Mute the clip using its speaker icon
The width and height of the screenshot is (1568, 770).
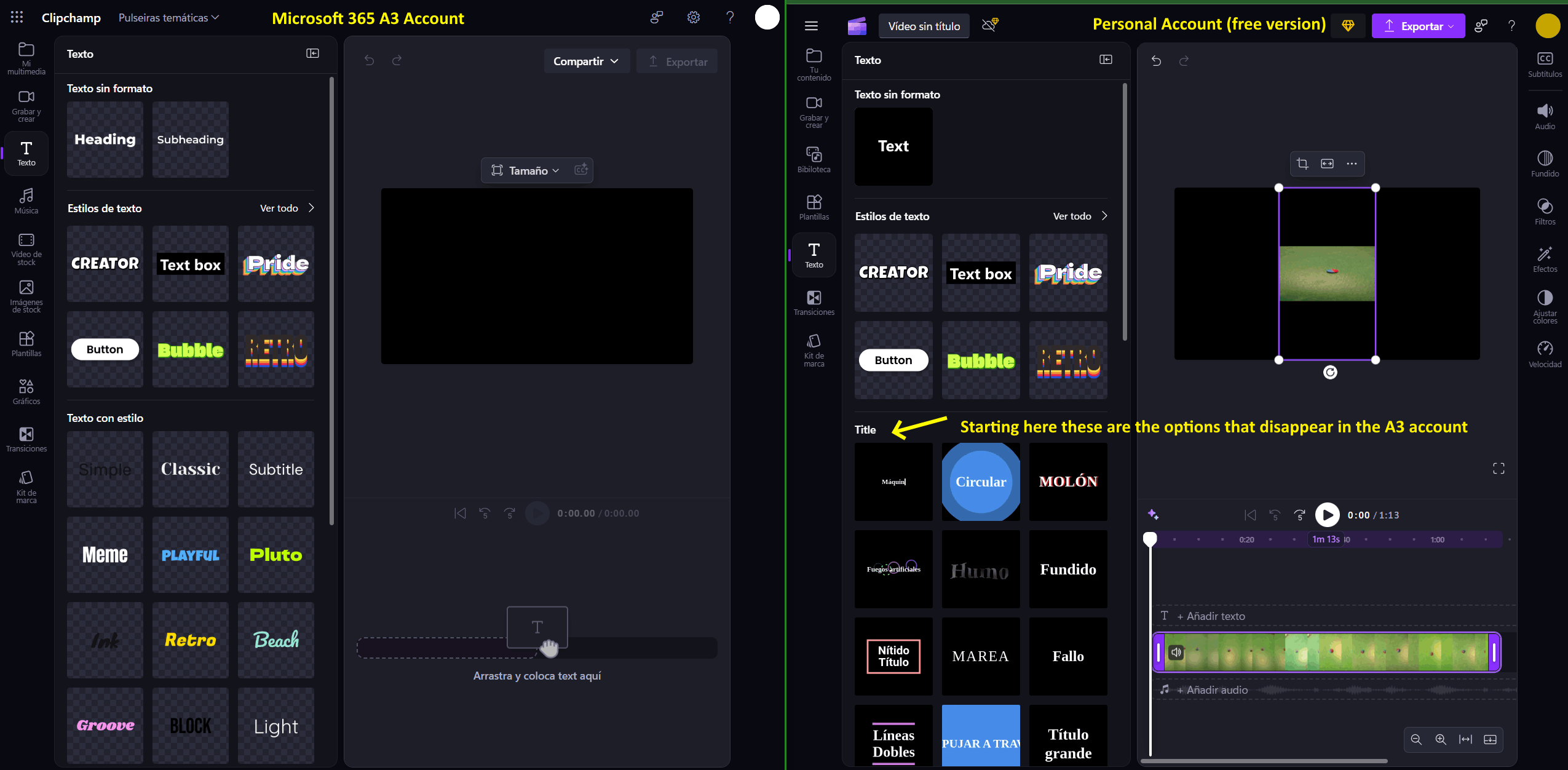1176,652
